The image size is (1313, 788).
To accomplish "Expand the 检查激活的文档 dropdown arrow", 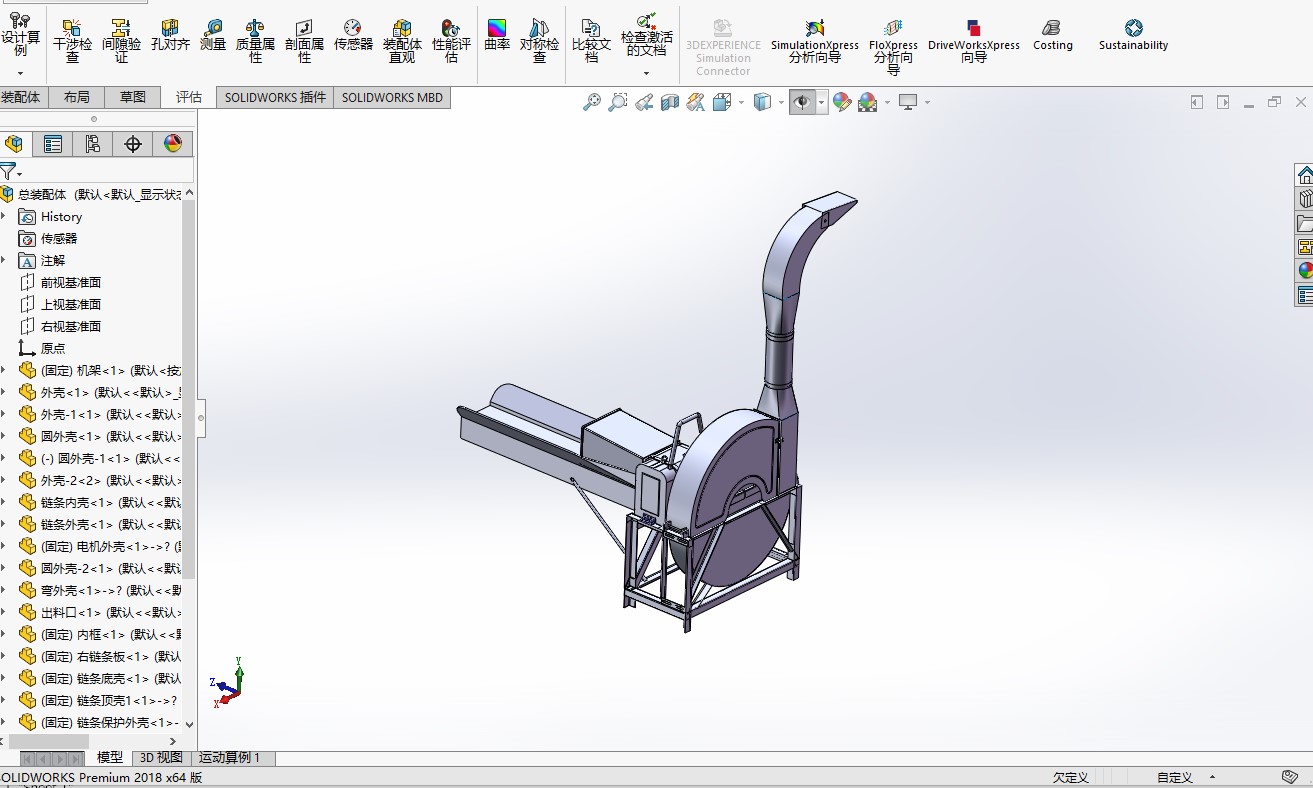I will click(646, 73).
